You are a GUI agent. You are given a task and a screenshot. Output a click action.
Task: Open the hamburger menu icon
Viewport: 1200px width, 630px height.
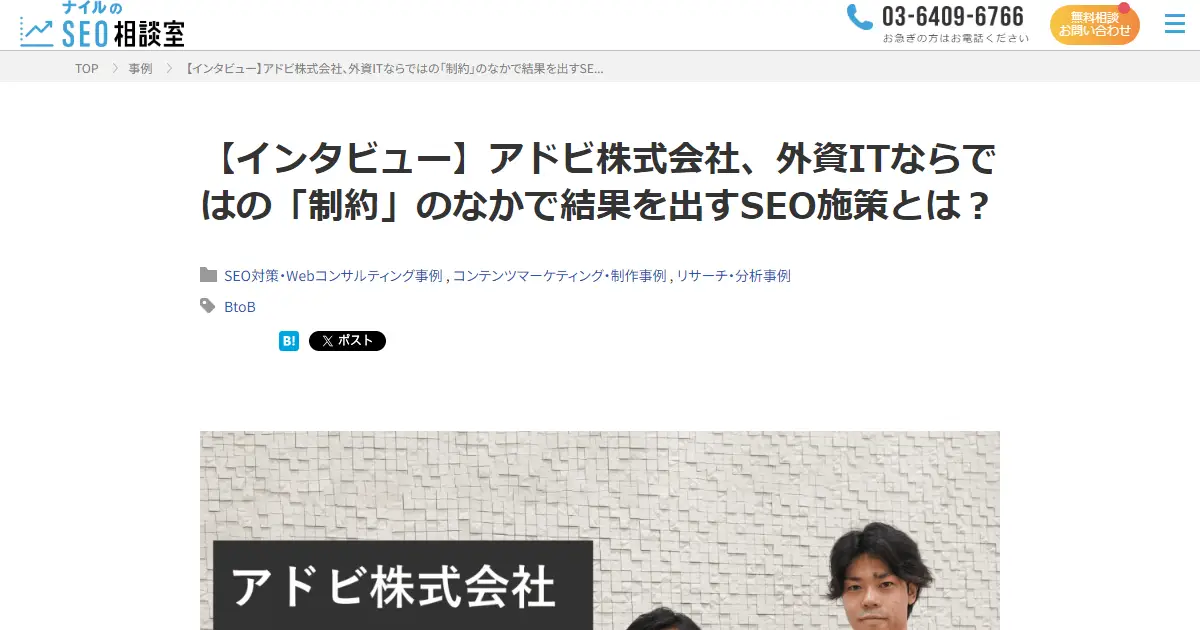[1175, 24]
